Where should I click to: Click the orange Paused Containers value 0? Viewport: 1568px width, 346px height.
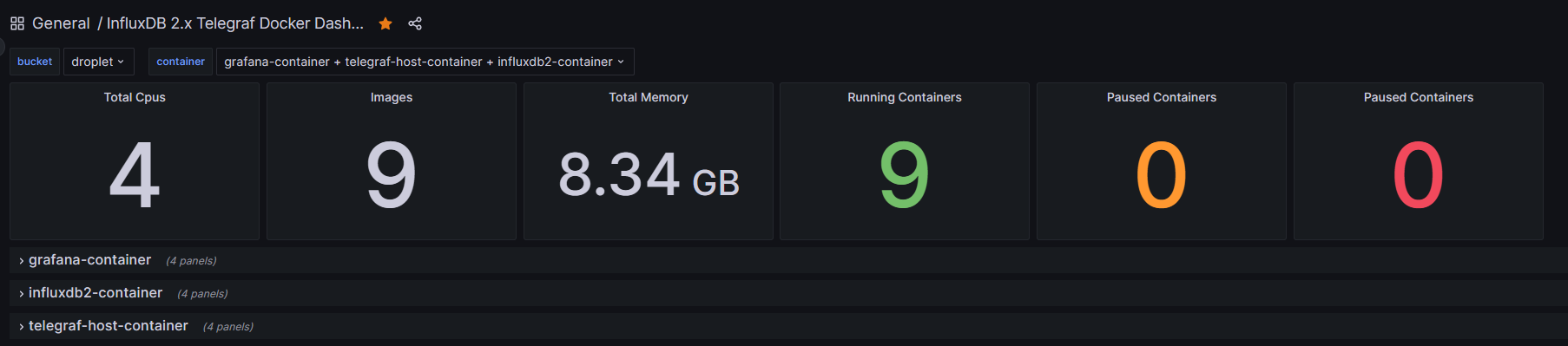click(x=1162, y=175)
